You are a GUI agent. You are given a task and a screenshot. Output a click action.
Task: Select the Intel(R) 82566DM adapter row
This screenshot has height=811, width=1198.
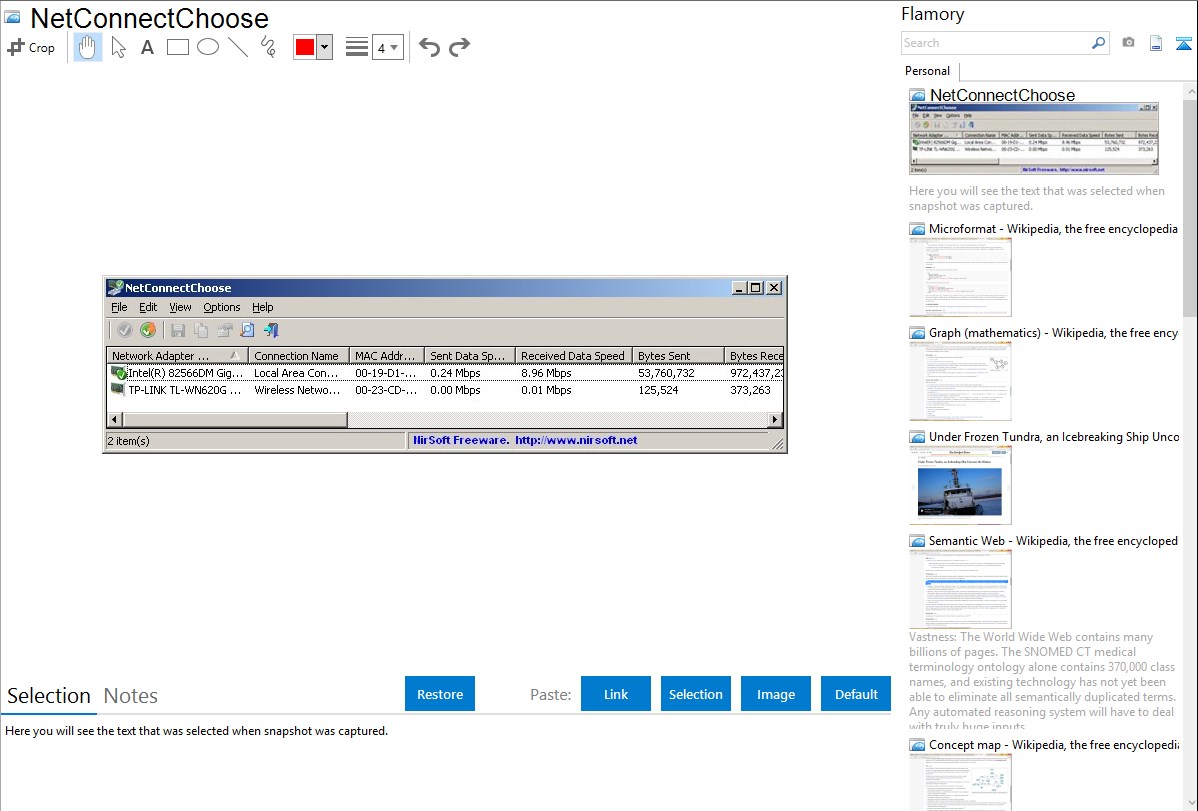point(445,373)
